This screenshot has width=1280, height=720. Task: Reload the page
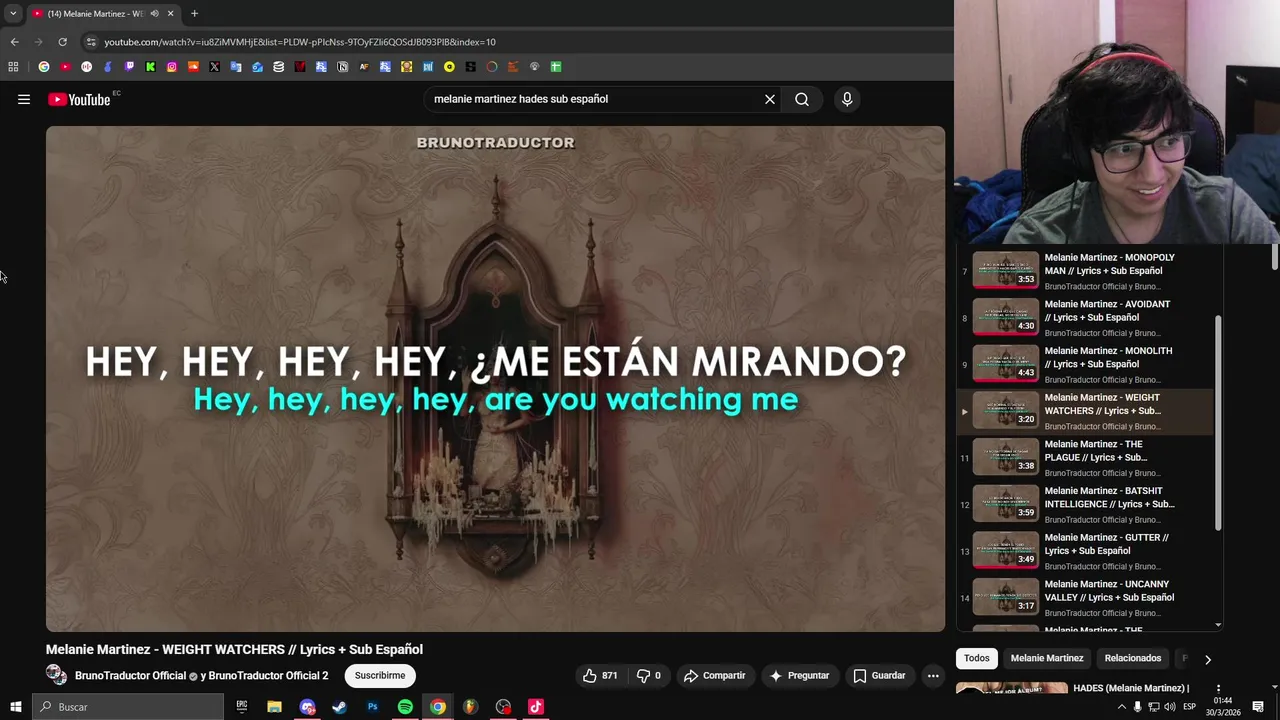click(62, 42)
